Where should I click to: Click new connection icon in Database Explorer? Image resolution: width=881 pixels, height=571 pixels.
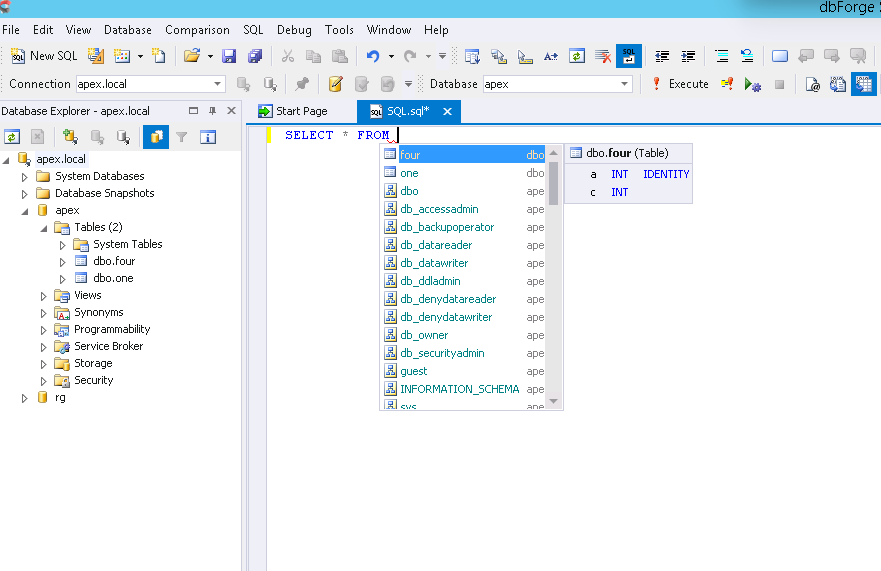point(70,137)
